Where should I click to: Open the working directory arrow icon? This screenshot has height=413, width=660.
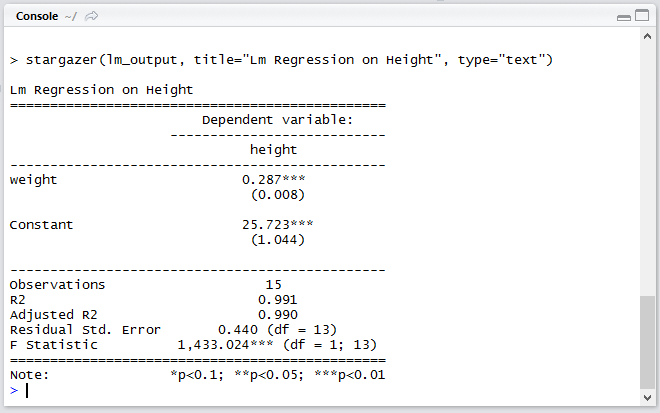92,17
